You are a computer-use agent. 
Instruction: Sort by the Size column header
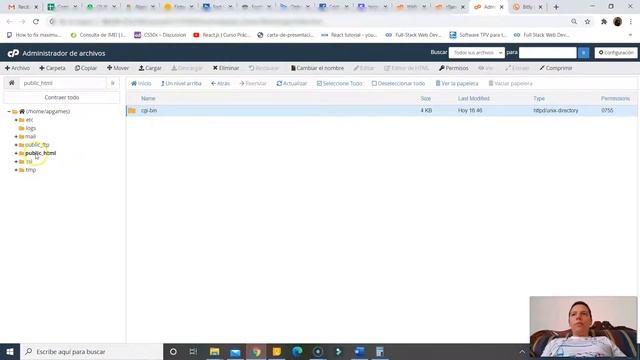[x=426, y=98]
